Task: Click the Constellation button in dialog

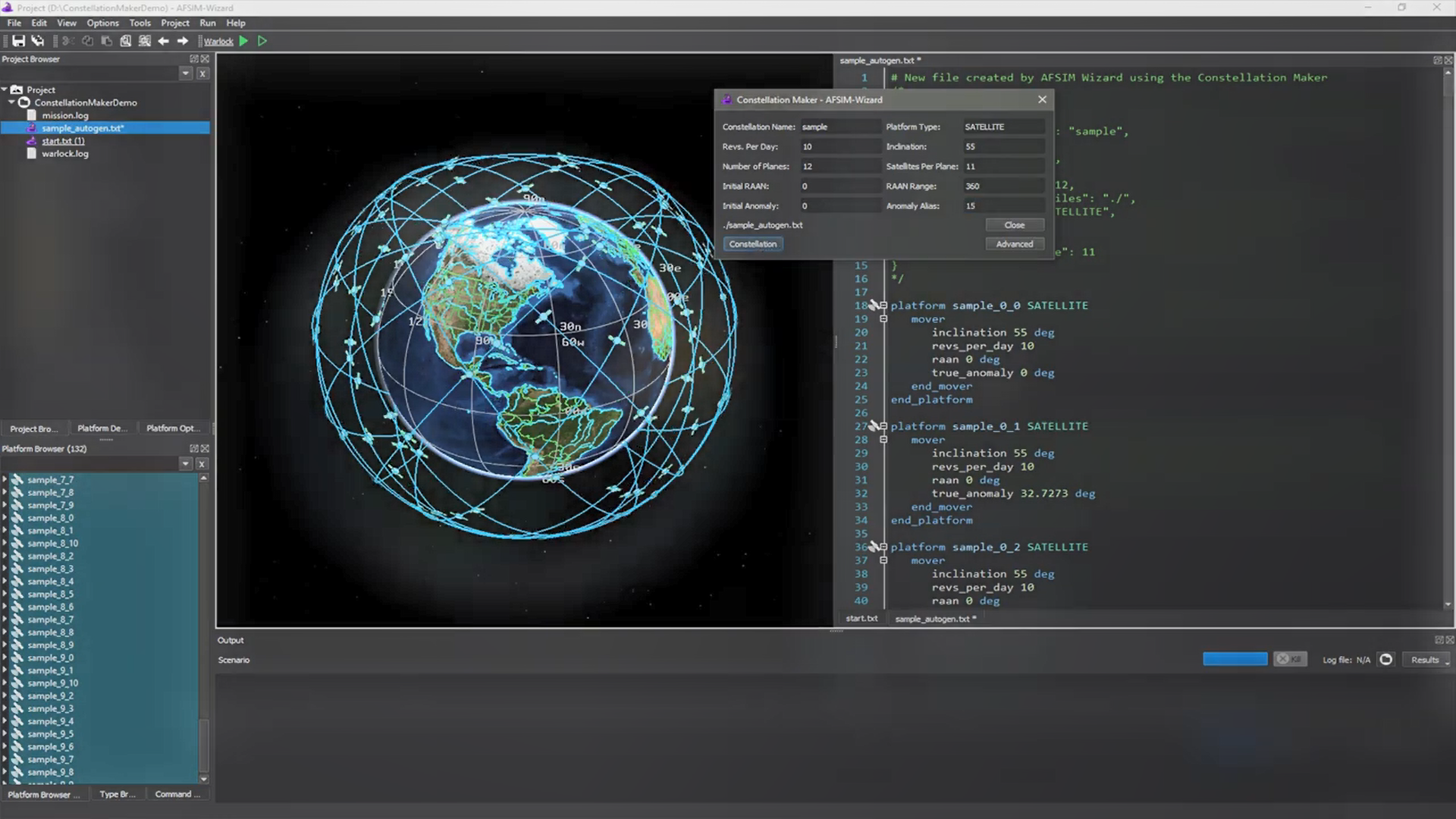Action: pos(752,244)
